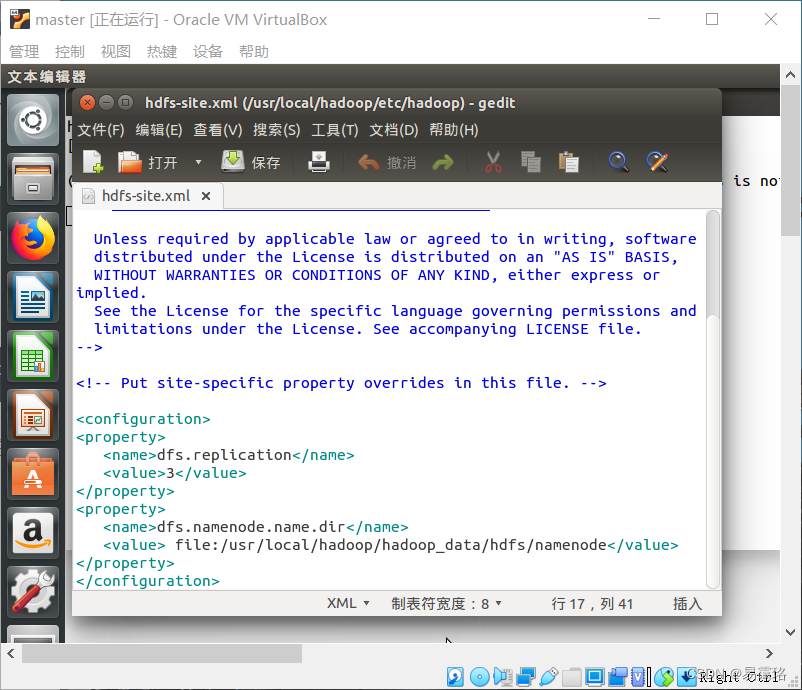802x690 pixels.
Task: Toggle the 插入 insert mode indicator
Action: (x=687, y=604)
